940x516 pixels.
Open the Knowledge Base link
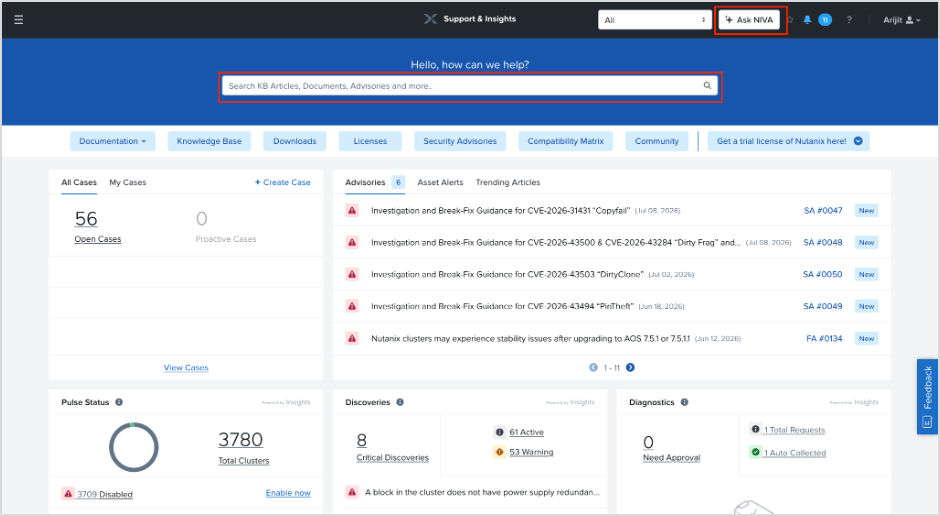(x=209, y=141)
